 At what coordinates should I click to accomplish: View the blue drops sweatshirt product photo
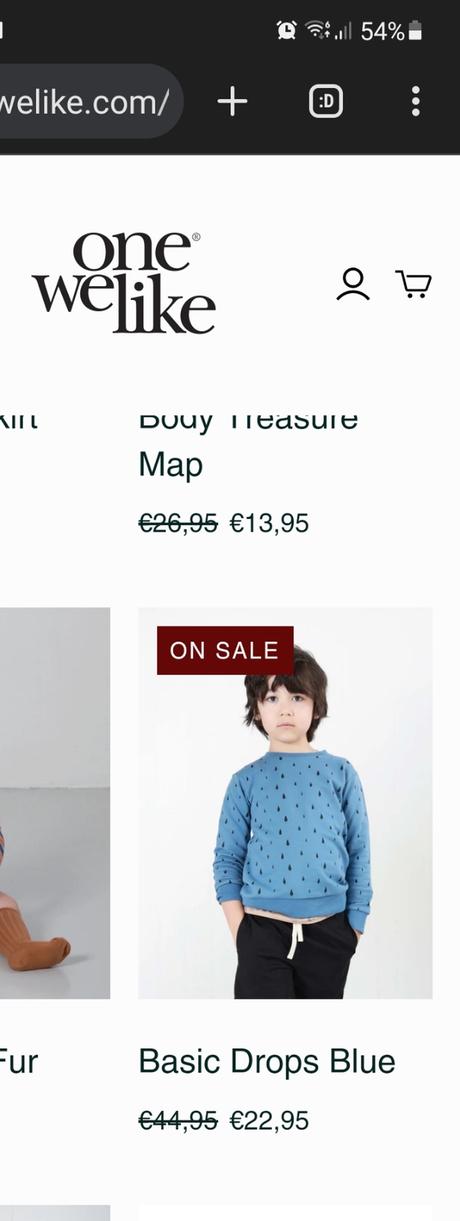285,803
